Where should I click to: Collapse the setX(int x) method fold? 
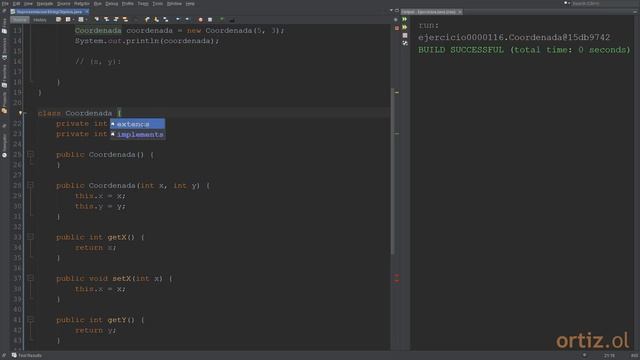[x=30, y=278]
